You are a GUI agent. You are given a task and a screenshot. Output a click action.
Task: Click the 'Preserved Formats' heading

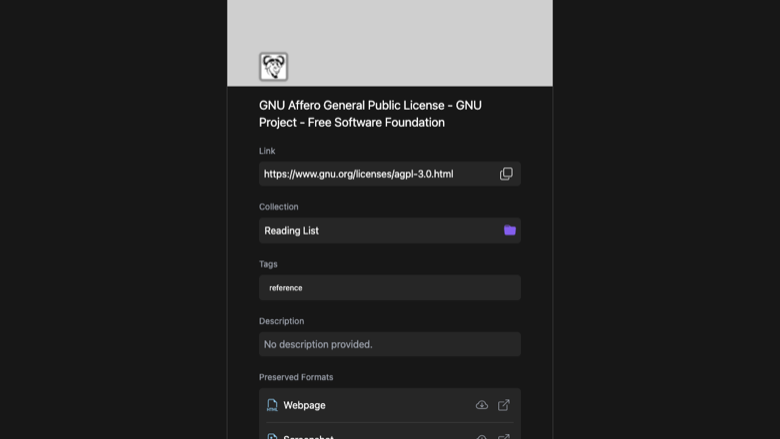pos(296,377)
